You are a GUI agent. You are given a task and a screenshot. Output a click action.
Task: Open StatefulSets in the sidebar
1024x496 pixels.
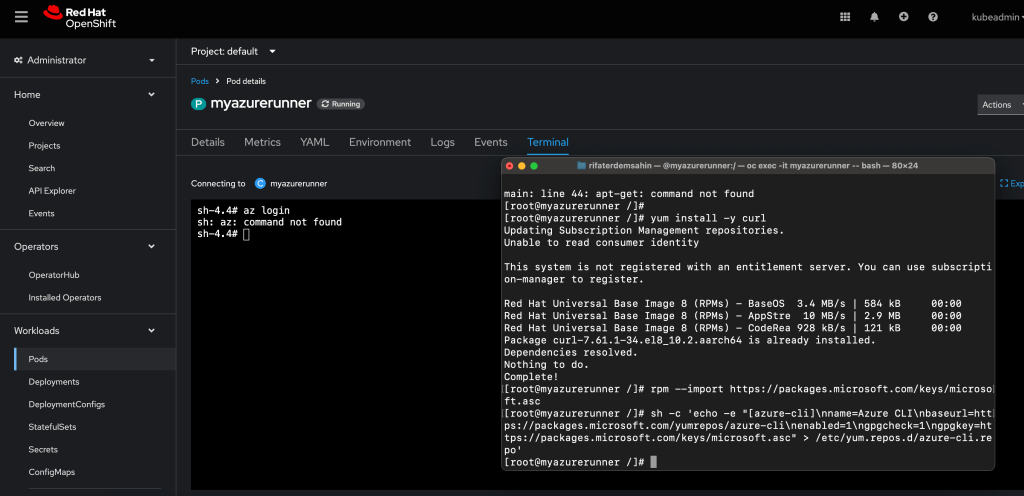tap(52, 427)
